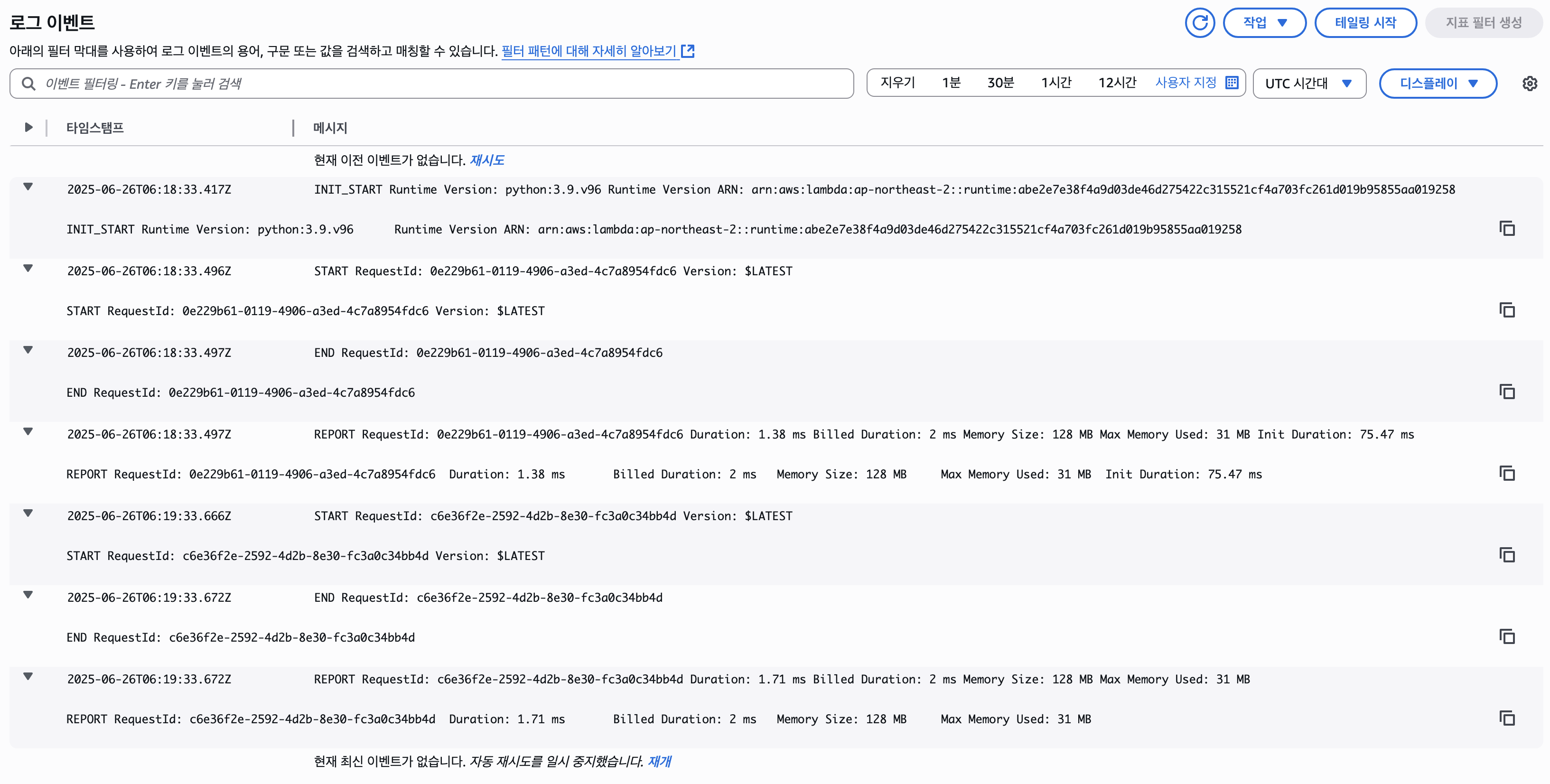Click the INIT_START summary message line
The image size is (1550, 784).
(885, 189)
